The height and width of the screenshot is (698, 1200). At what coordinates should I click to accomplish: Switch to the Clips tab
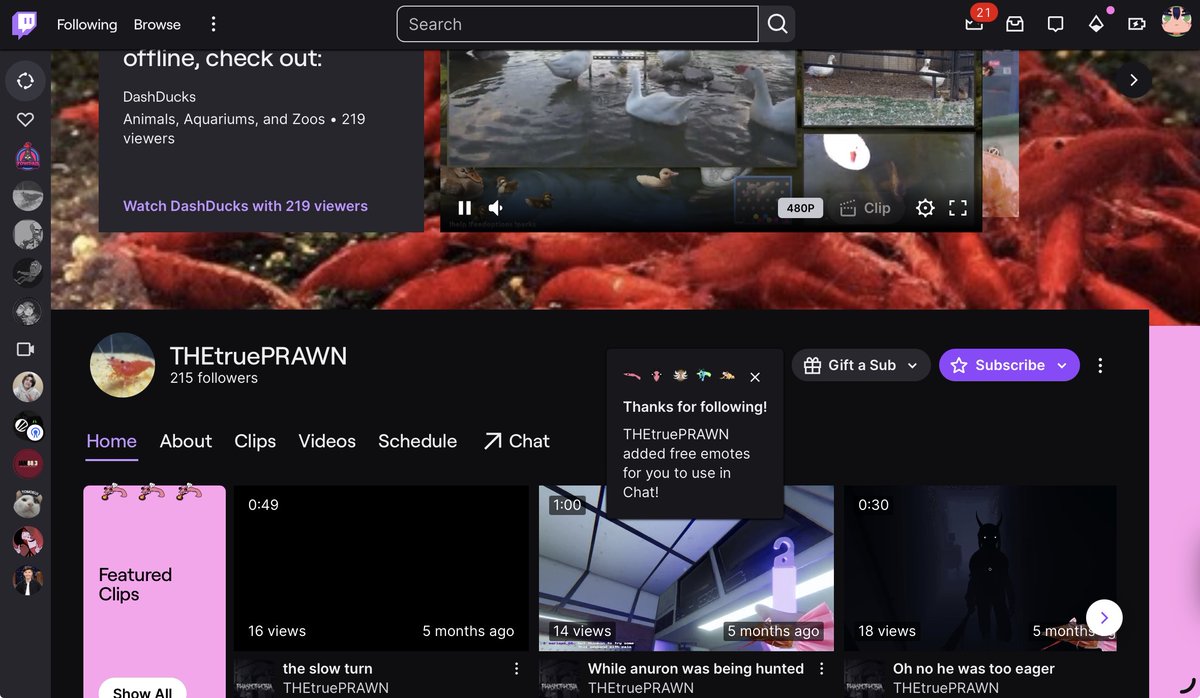tap(255, 441)
